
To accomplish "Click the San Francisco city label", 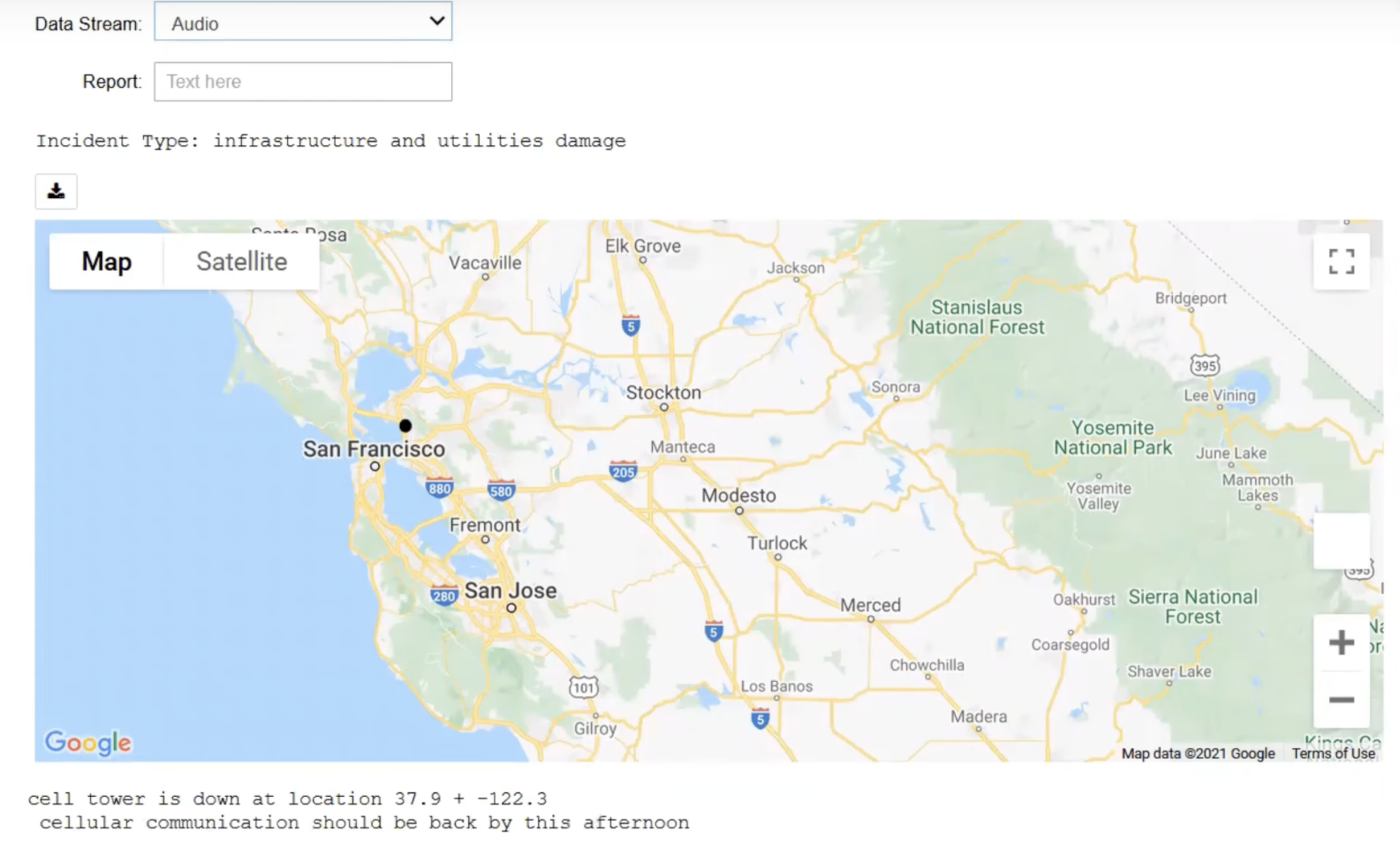I will pos(374,449).
